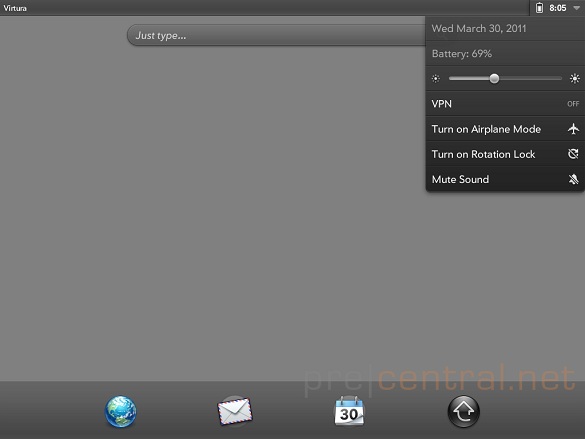This screenshot has width=585, height=439.
Task: Open the Calendar app showing 30
Action: pyautogui.click(x=349, y=411)
